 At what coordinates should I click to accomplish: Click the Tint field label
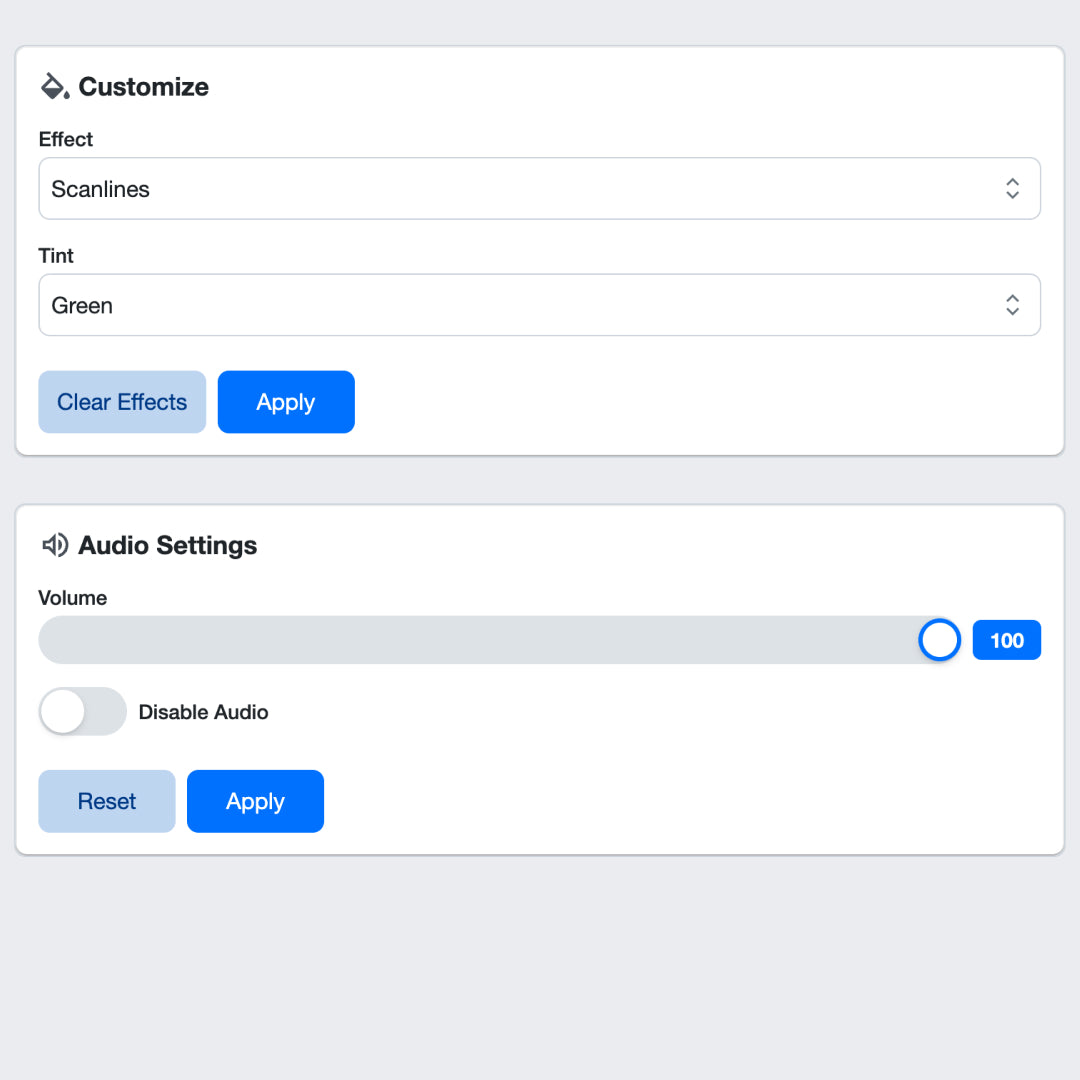coord(56,255)
